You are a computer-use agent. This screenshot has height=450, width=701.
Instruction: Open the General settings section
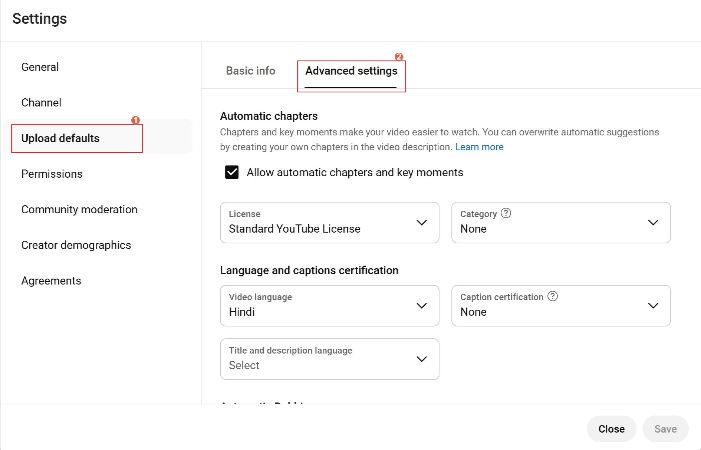[x=40, y=67]
